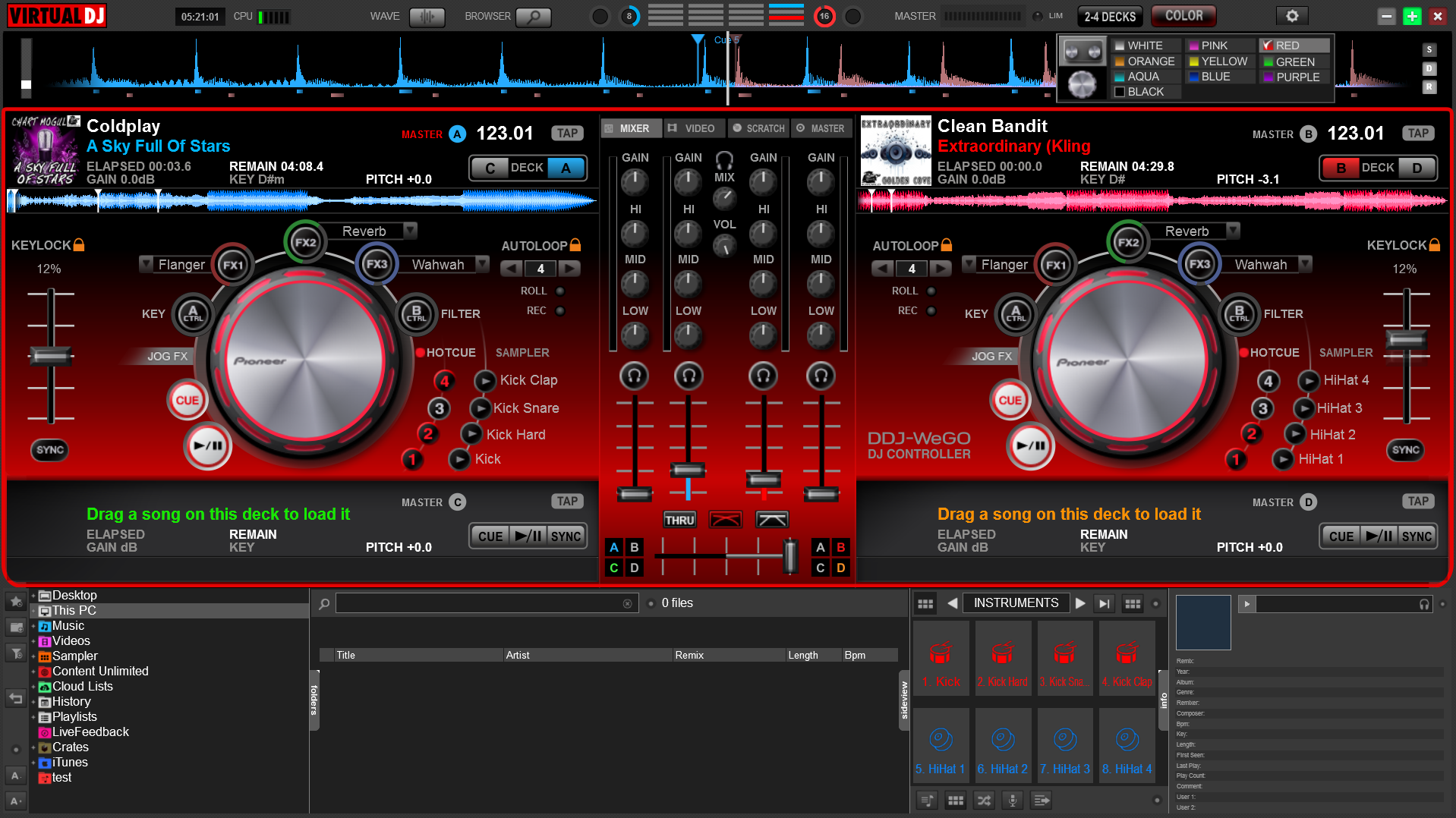1456x818 pixels.
Task: Activate FX1 Flanger on left deck
Action: [x=232, y=265]
